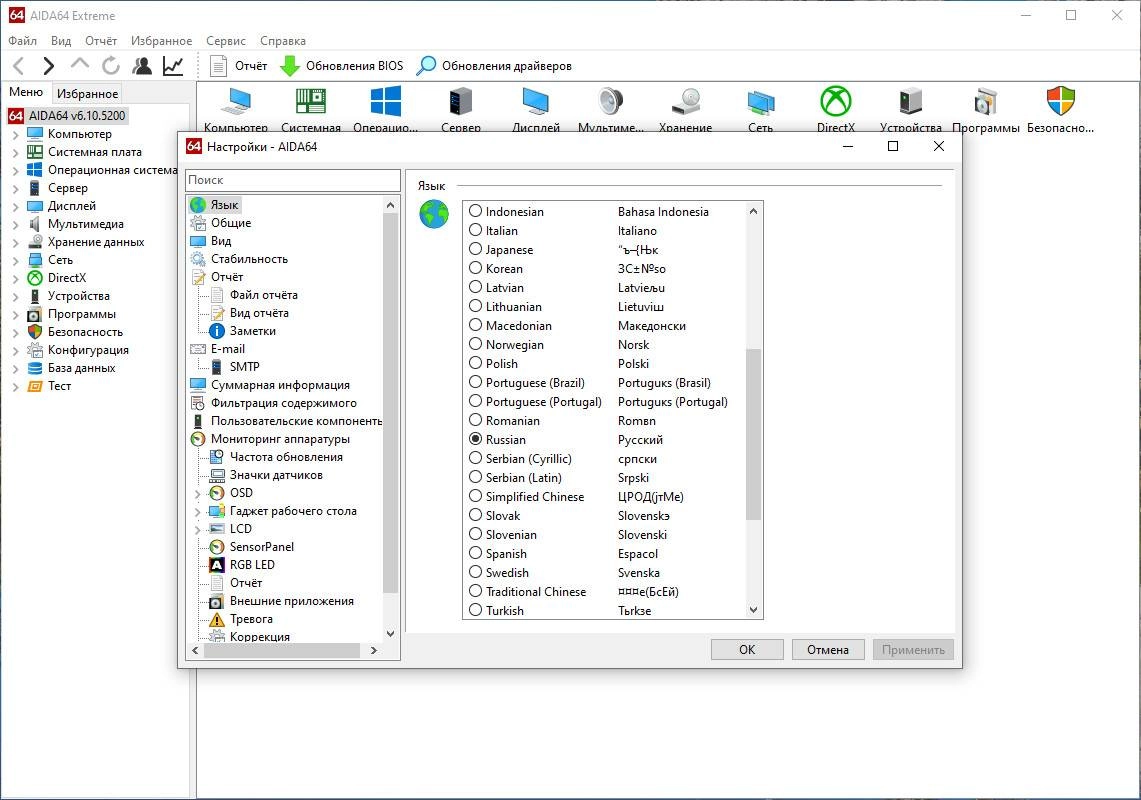
Task: Click the up-level arrow in toolbar
Action: click(x=79, y=65)
